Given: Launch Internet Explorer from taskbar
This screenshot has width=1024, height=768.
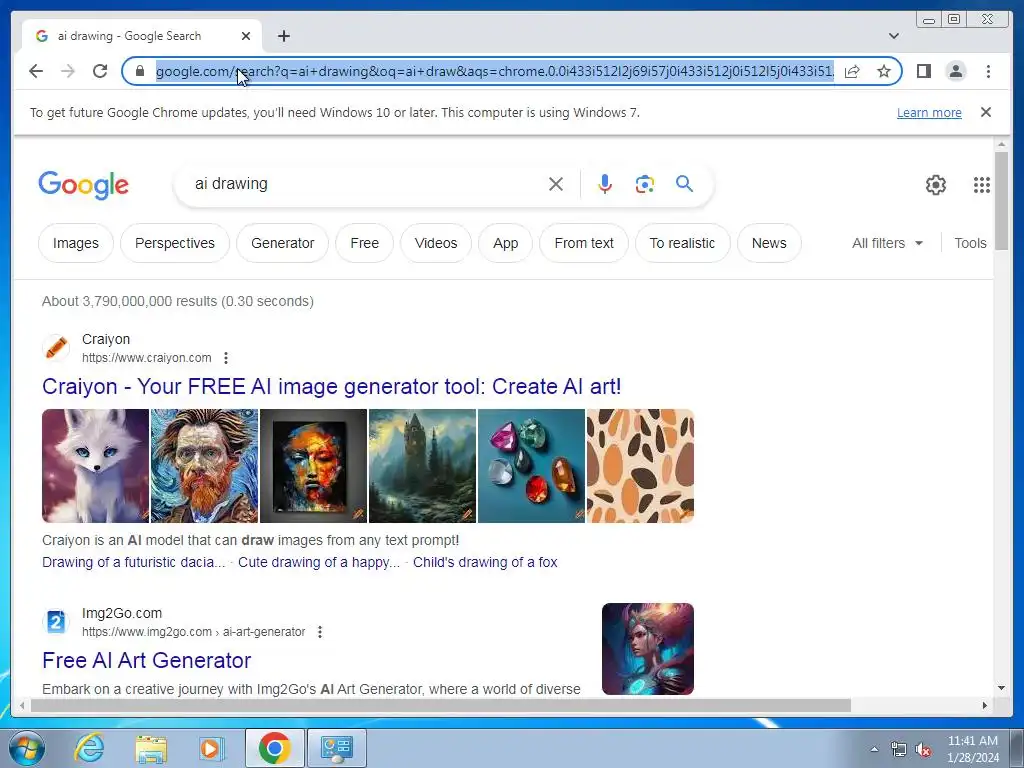Looking at the screenshot, I should pyautogui.click(x=89, y=748).
